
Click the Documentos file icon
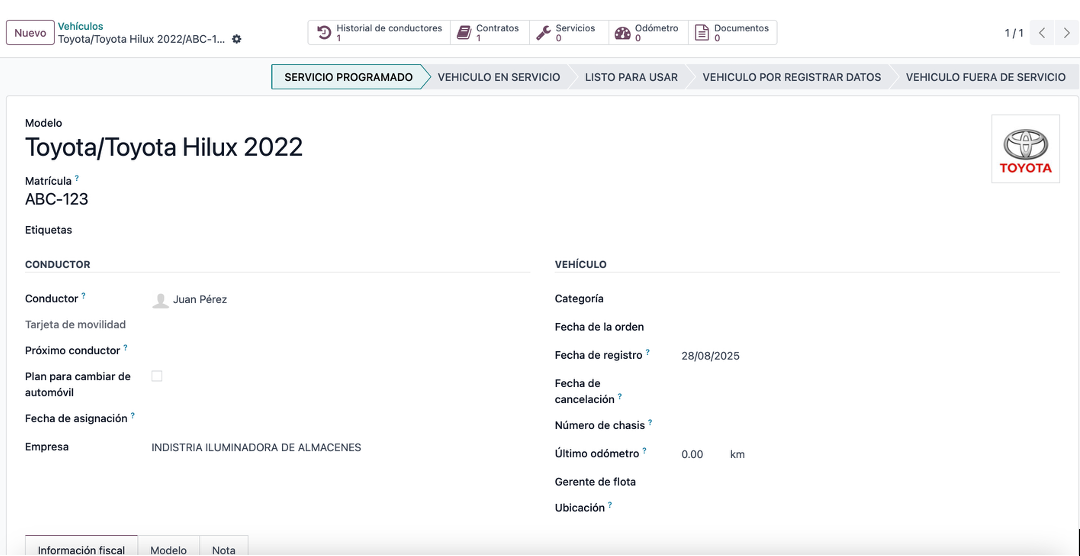click(701, 33)
